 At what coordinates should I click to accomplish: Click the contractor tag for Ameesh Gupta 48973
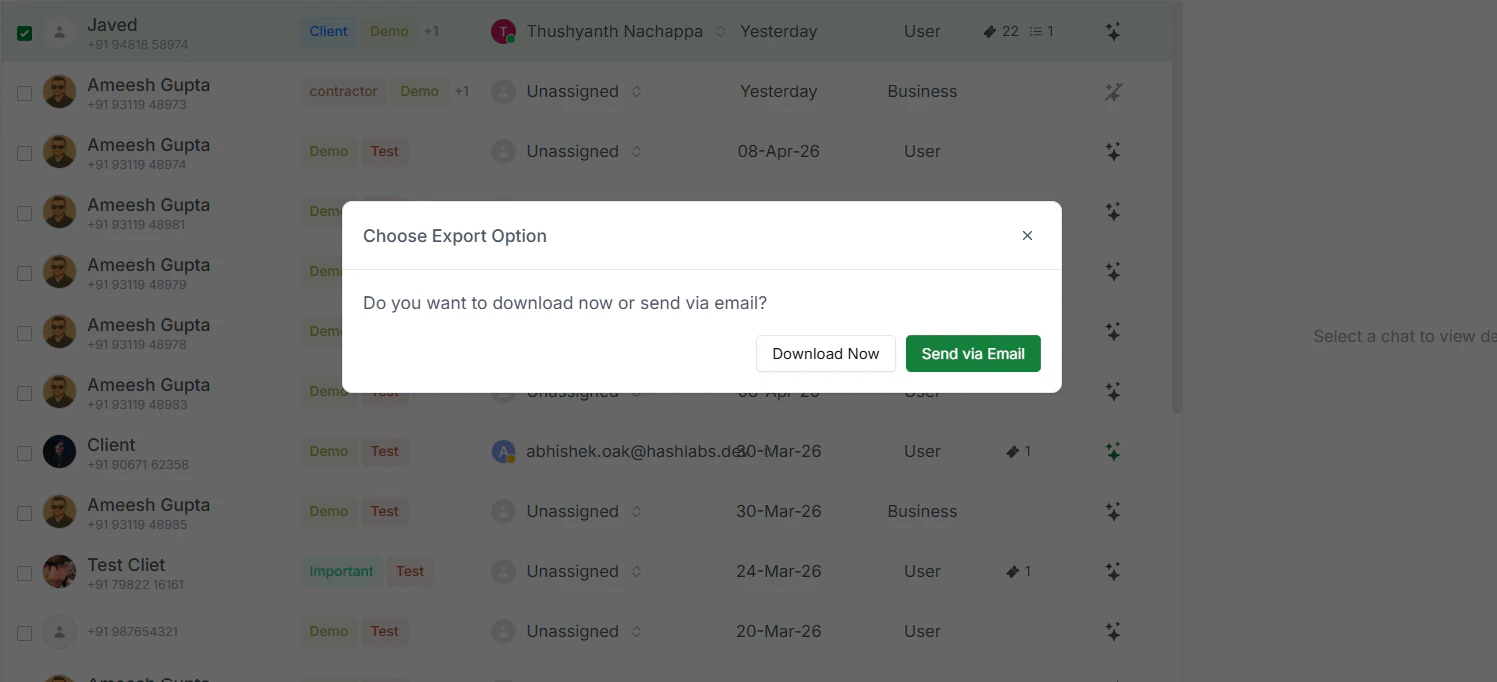pyautogui.click(x=343, y=91)
